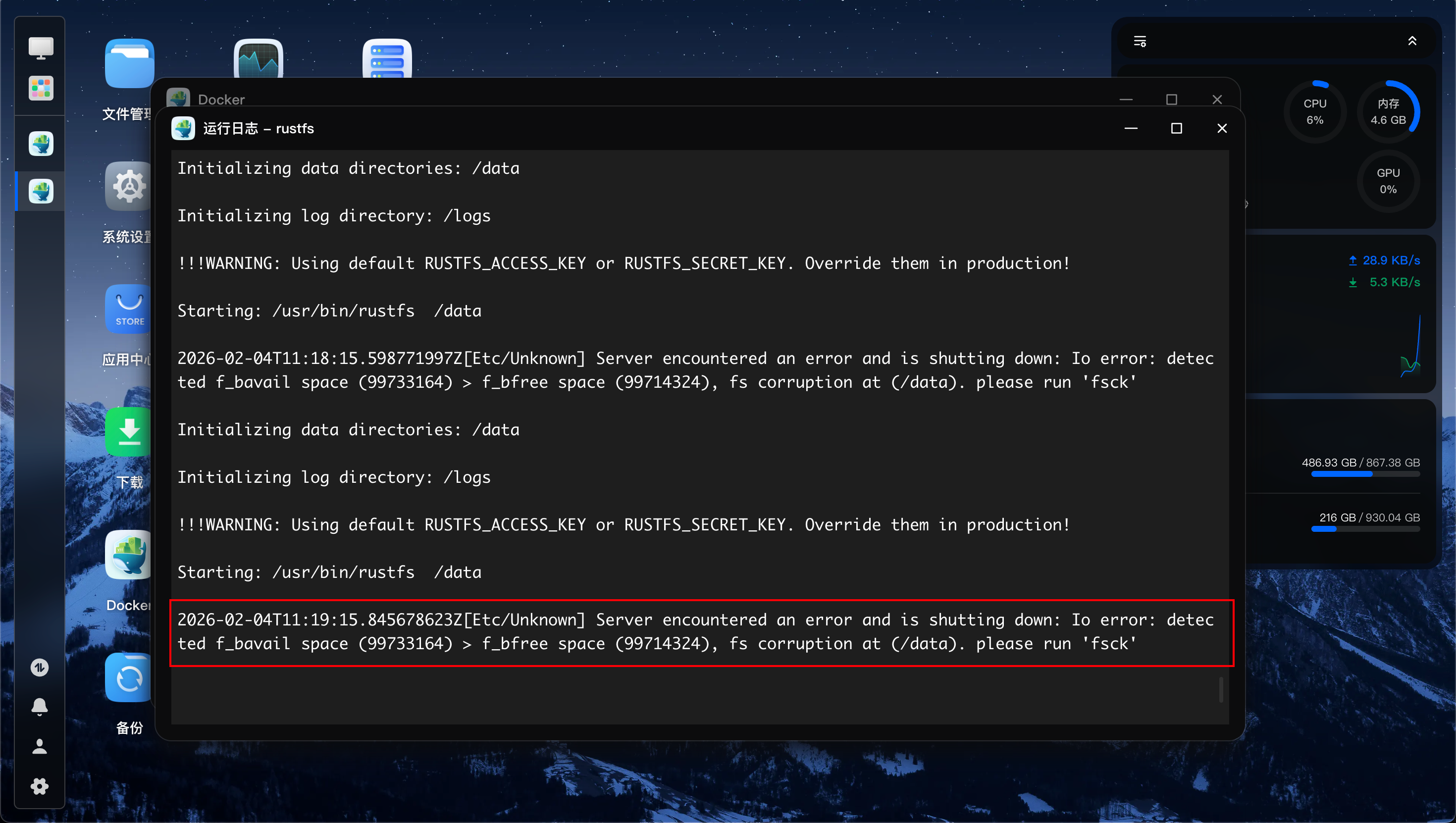Select the active rustfs log sidebar icon
Image resolution: width=1456 pixels, height=823 pixels.
(41, 191)
